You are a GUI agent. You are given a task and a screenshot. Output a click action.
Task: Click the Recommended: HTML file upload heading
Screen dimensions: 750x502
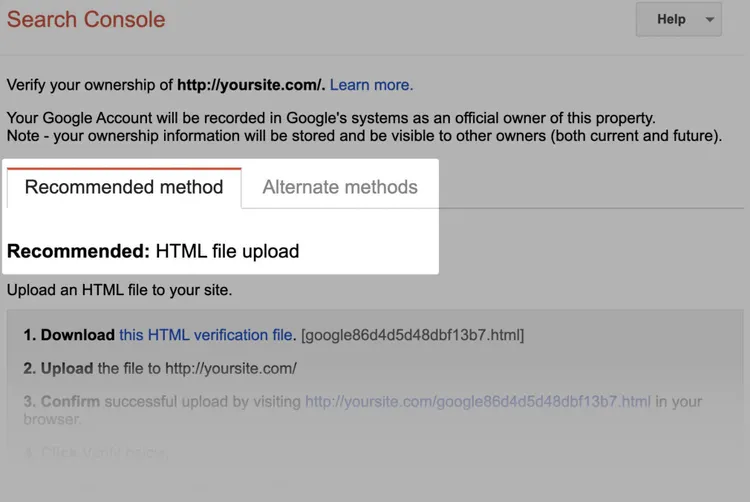pos(153,251)
